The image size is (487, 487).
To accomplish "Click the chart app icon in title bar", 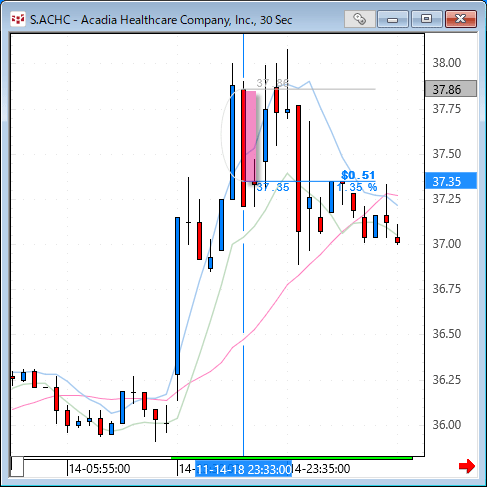I will click(18, 20).
